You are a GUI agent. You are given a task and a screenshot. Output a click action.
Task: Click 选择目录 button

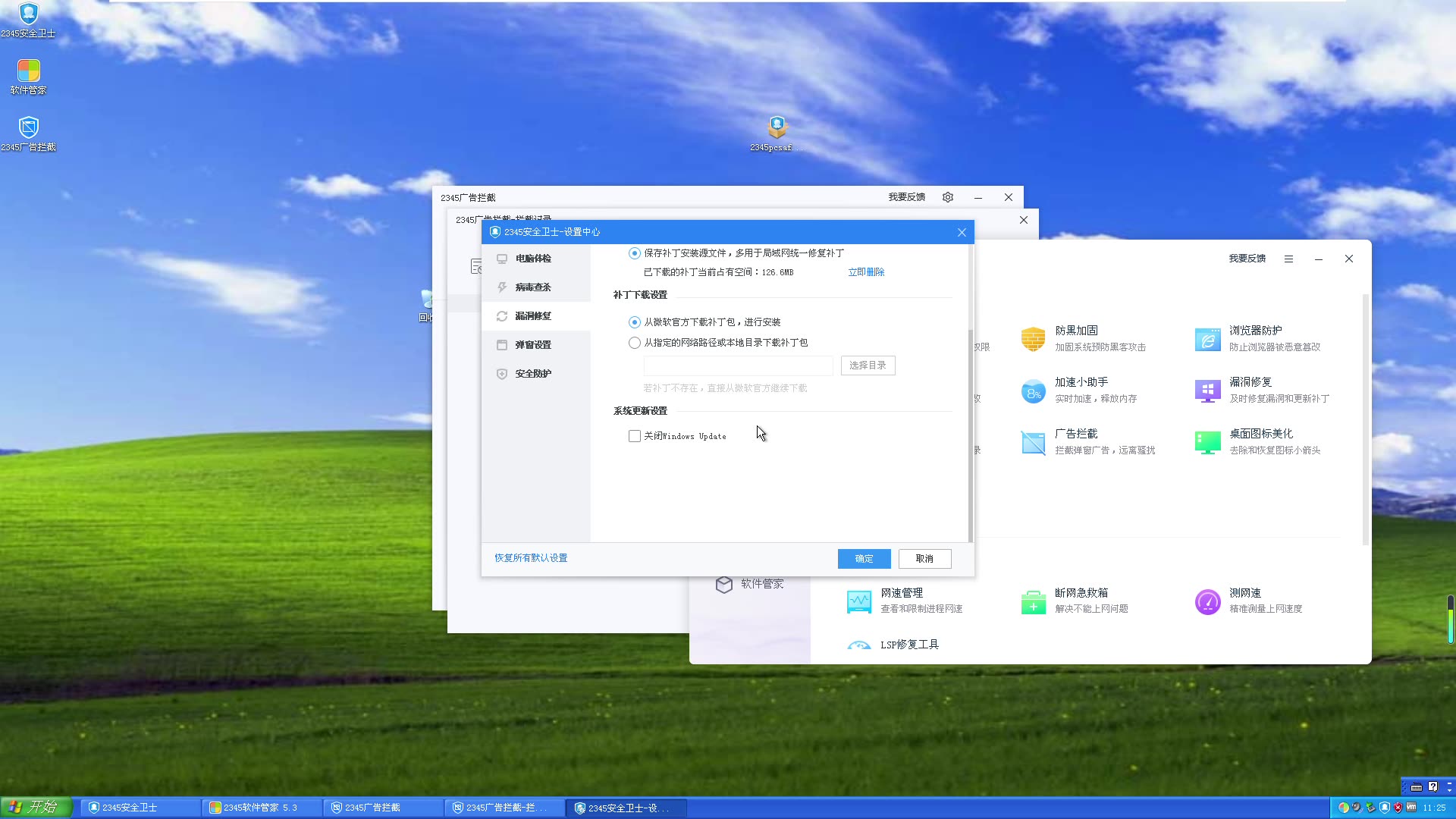pyautogui.click(x=868, y=366)
